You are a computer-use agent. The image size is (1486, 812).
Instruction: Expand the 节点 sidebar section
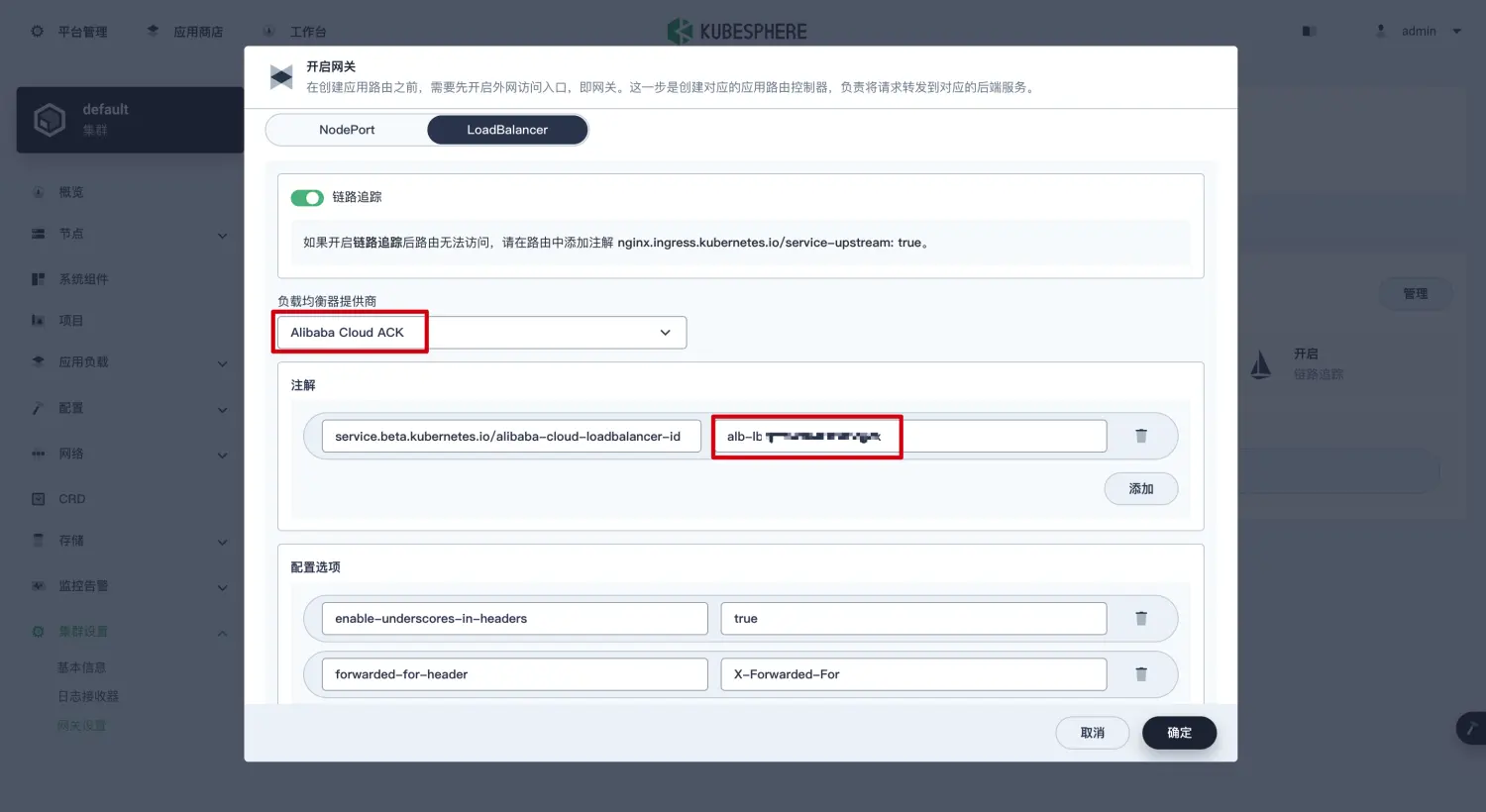[130, 234]
